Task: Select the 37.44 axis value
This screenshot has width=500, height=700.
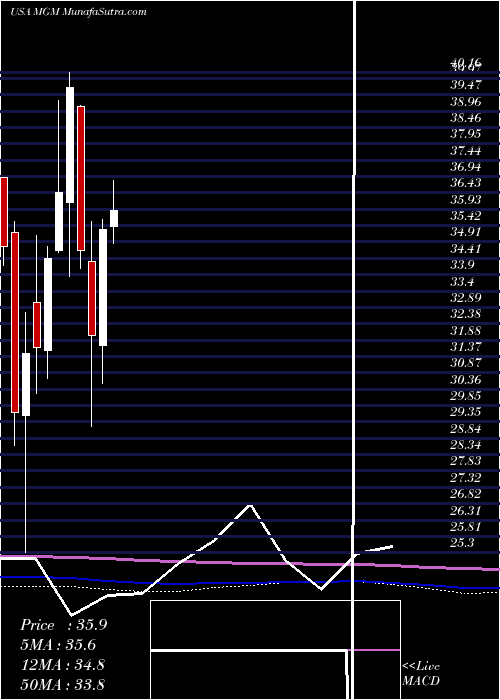Action: [466, 150]
